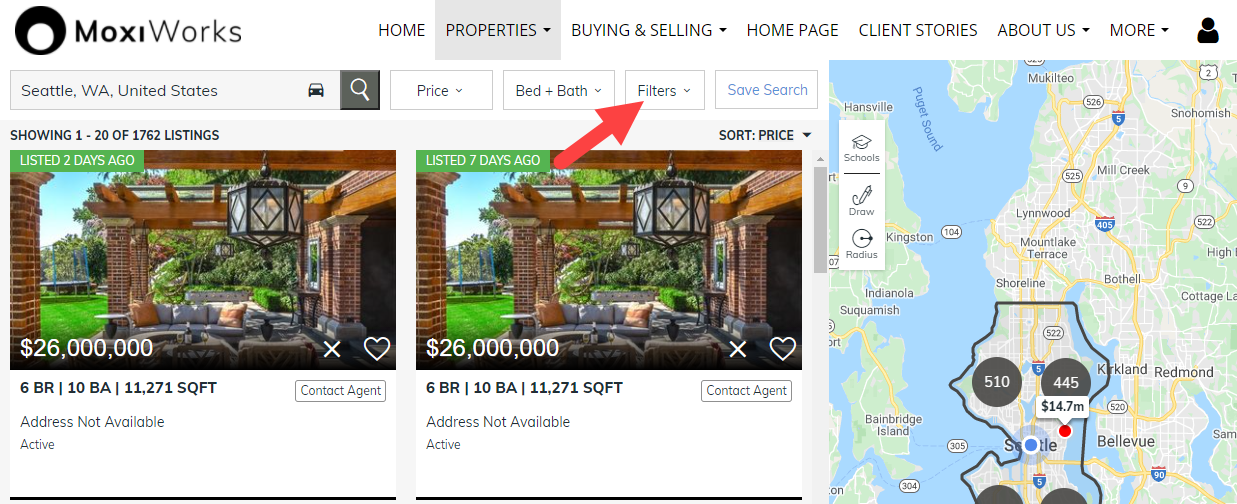Click the Save Search button
Screen dimensions: 1237x504
[x=767, y=89]
